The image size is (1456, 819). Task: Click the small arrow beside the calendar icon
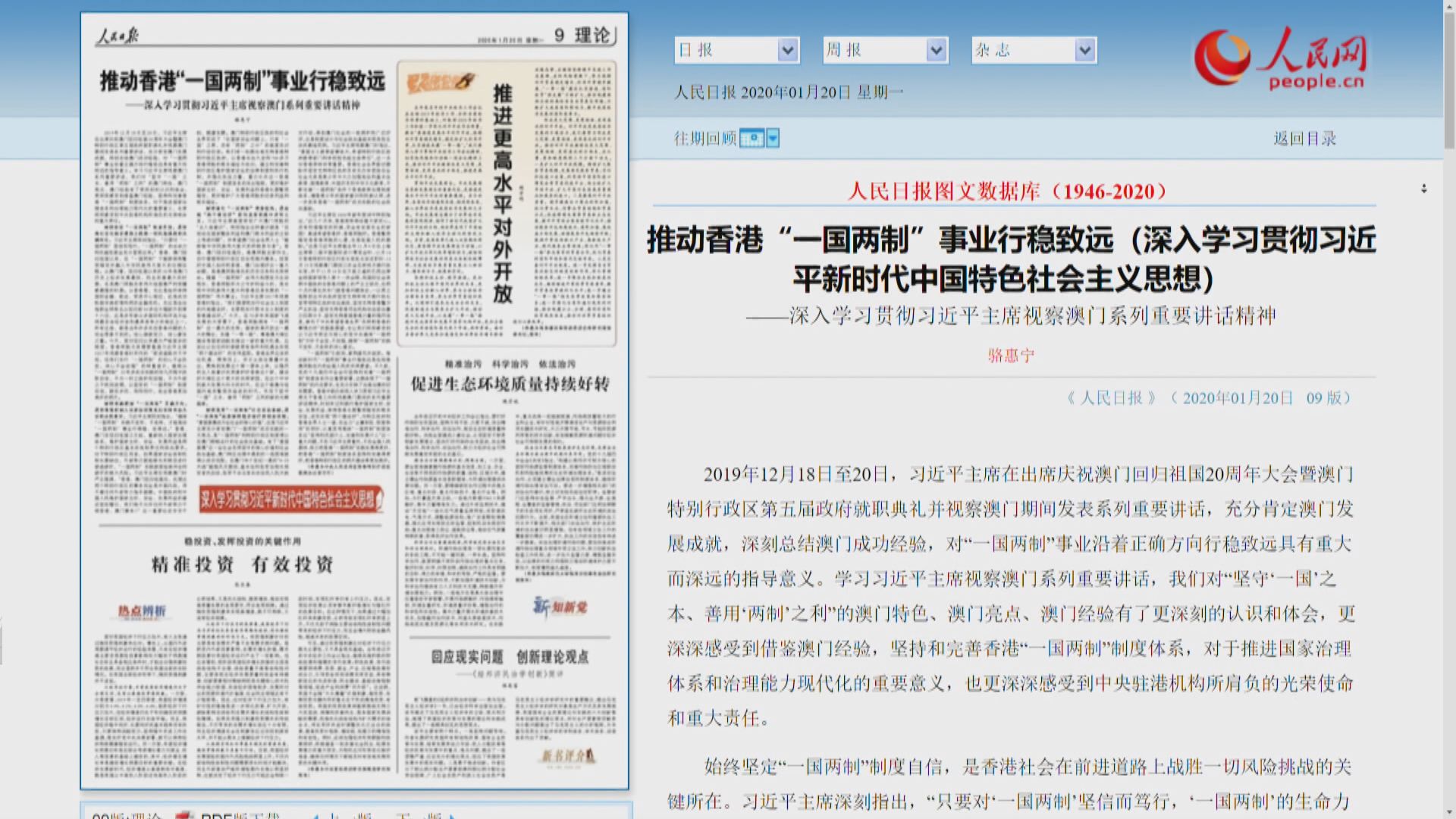[773, 139]
